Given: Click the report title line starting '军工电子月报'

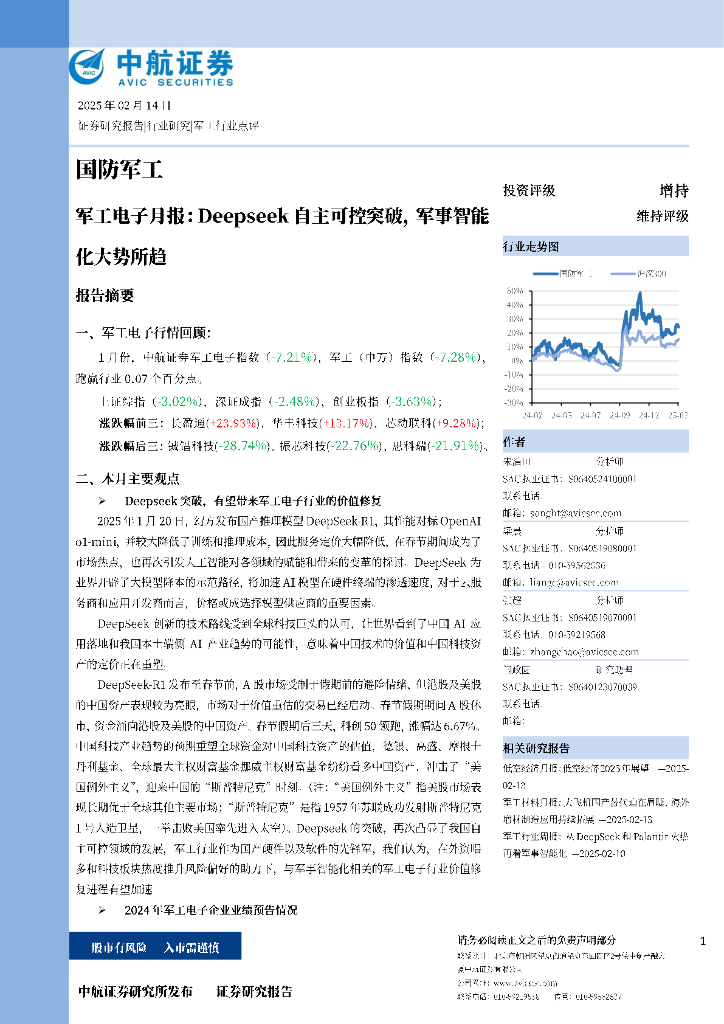Looking at the screenshot, I should [x=282, y=216].
